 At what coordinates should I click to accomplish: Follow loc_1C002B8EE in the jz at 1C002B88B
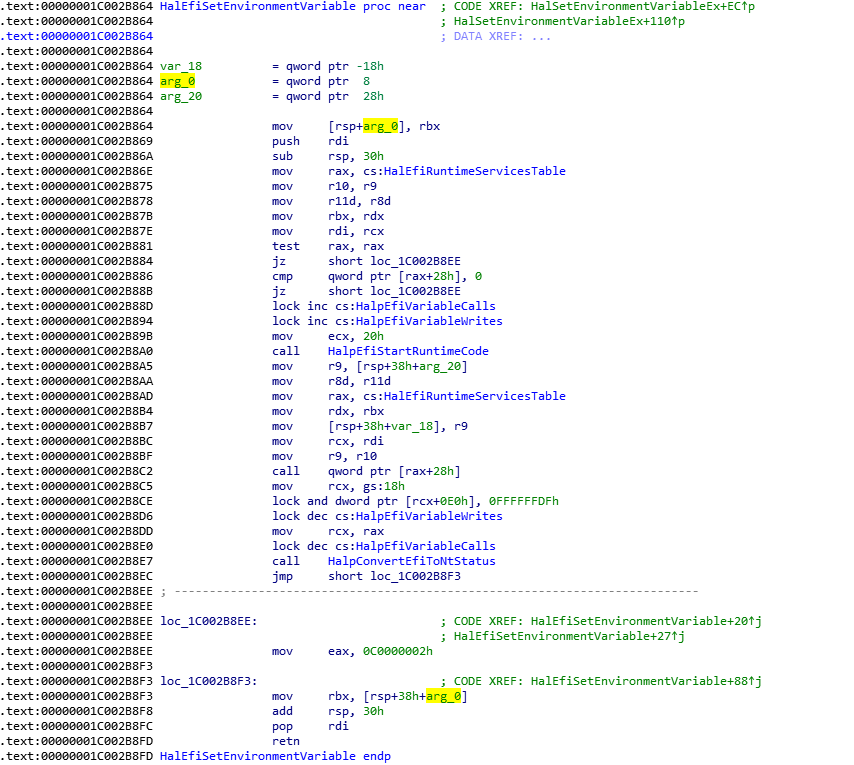point(416,291)
